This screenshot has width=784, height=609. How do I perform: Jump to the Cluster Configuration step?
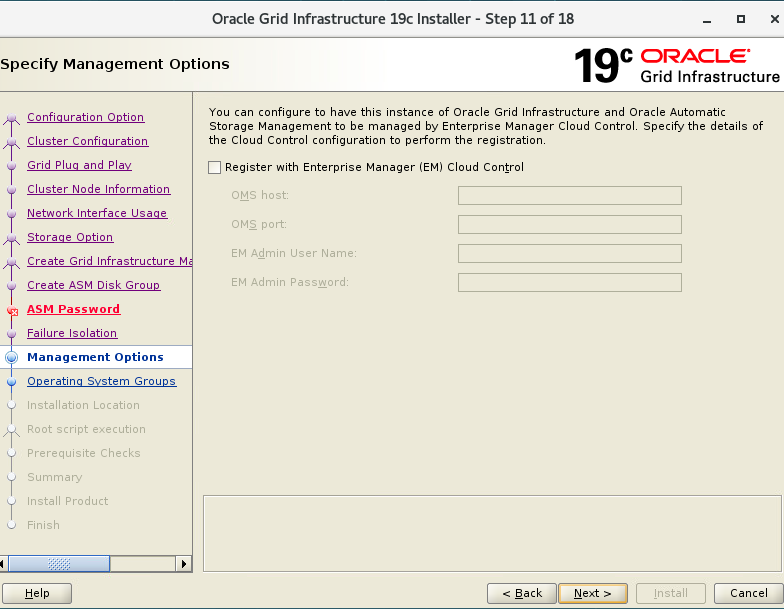tap(87, 141)
